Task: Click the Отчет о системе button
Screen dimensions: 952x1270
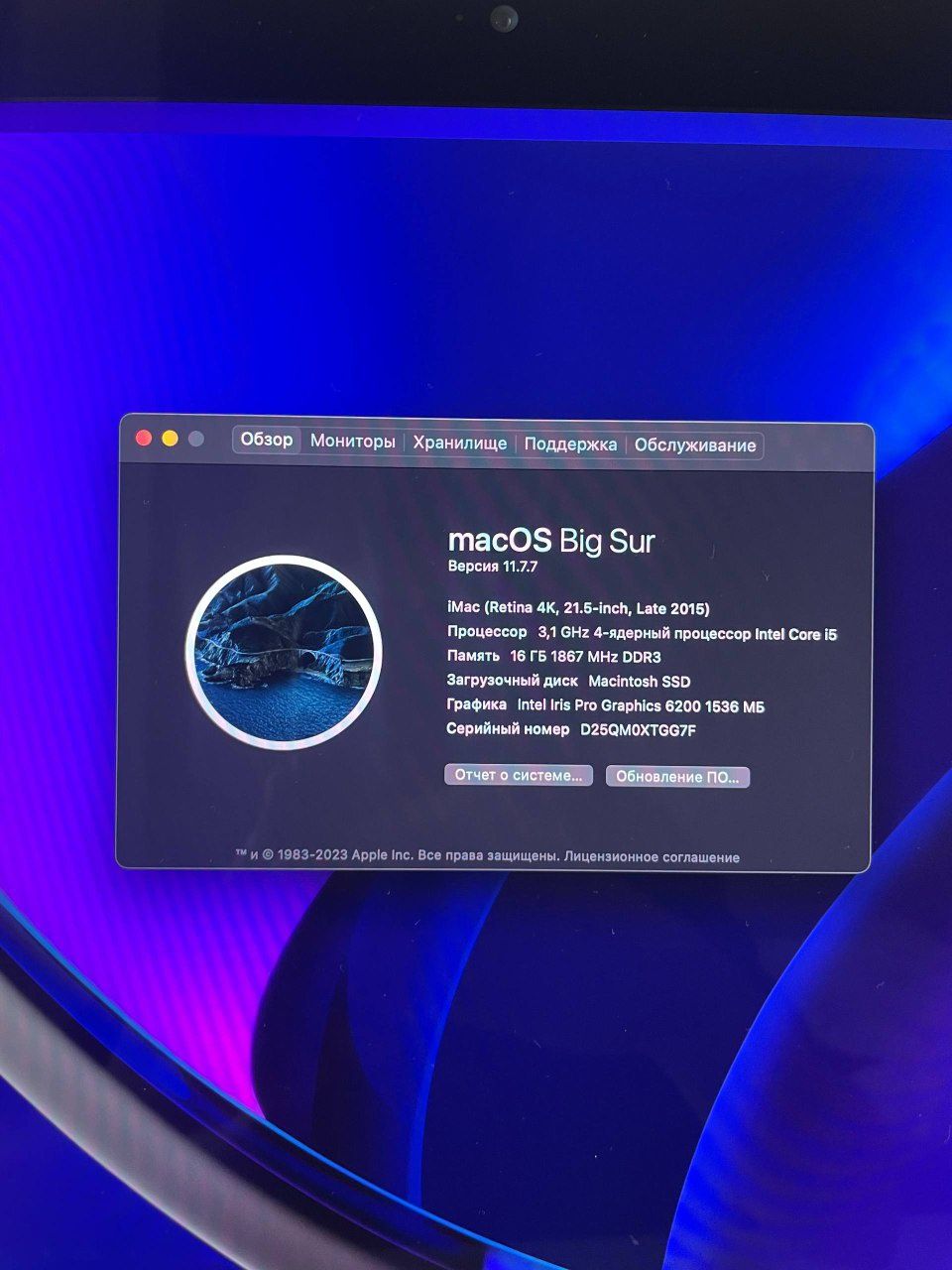Action: (519, 775)
